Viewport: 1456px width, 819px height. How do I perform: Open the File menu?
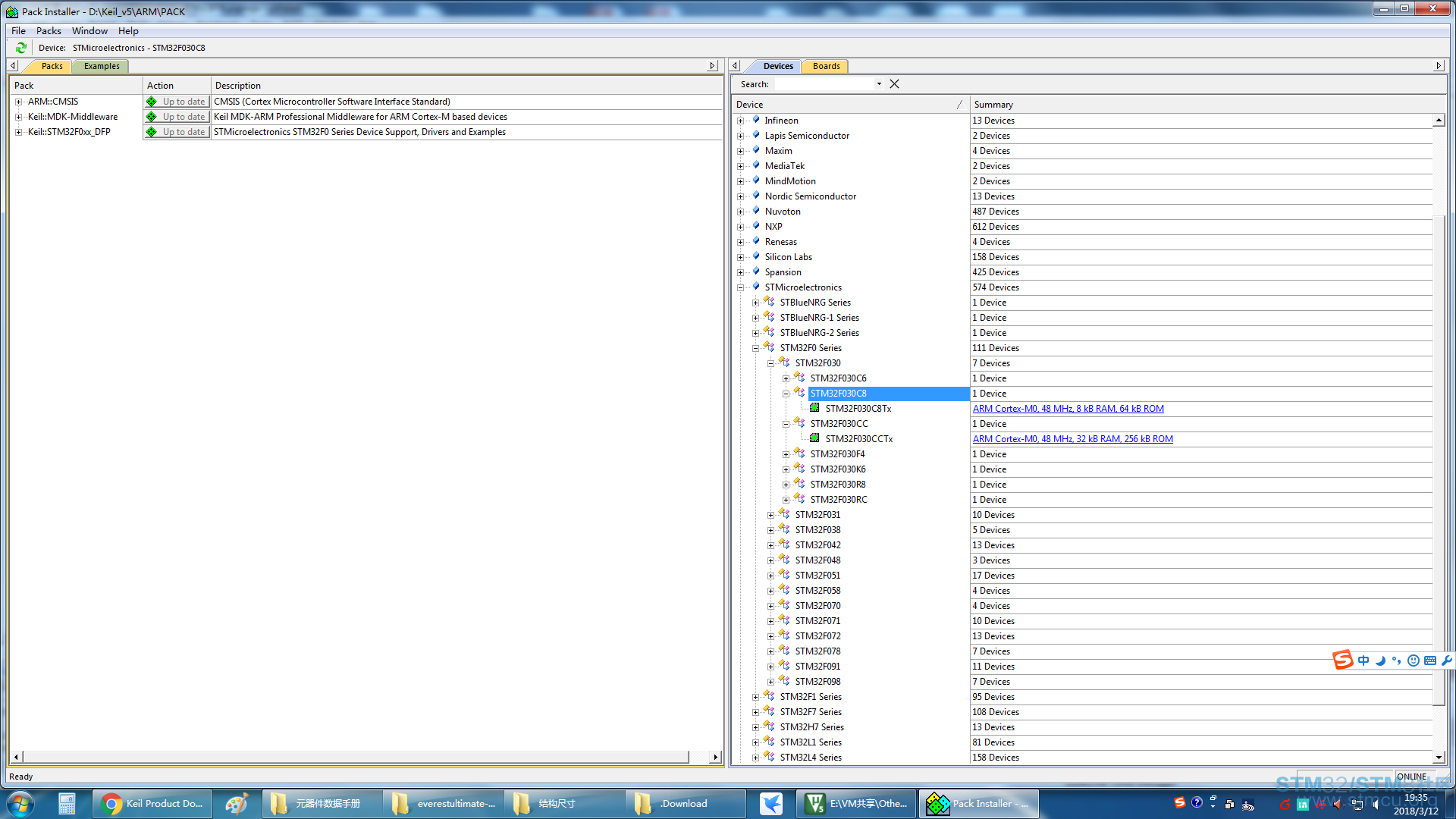(19, 31)
